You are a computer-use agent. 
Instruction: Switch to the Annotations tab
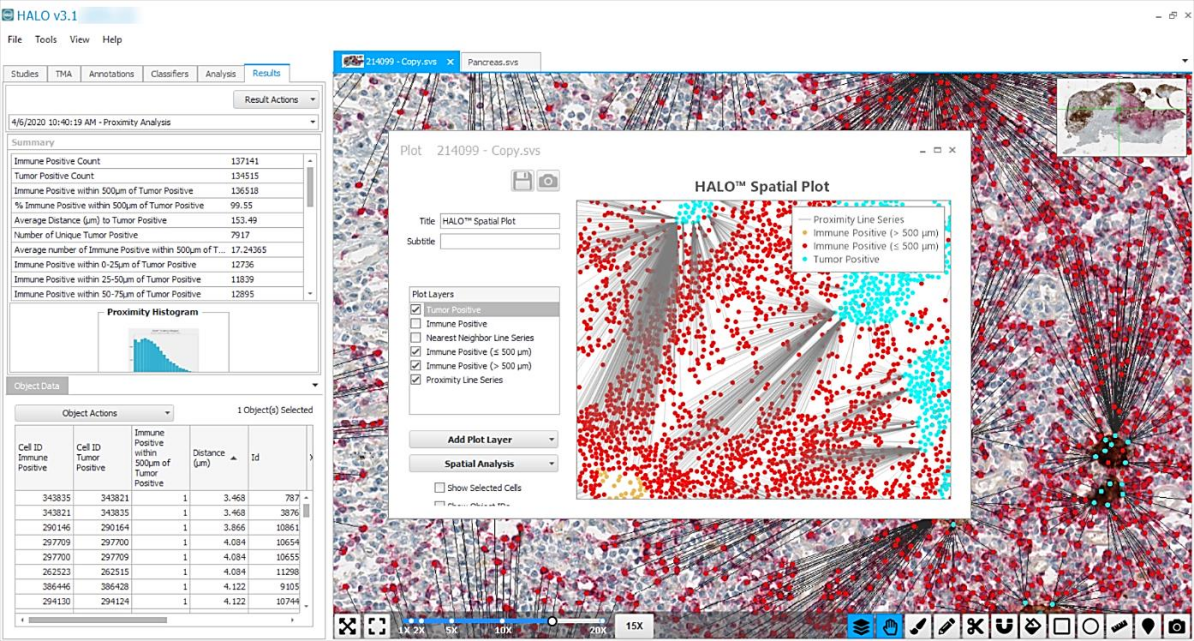click(111, 74)
